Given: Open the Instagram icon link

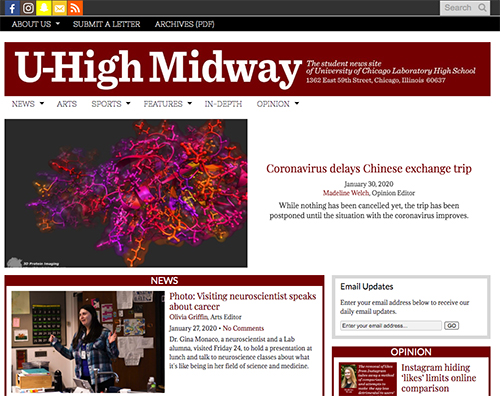Looking at the screenshot, I should click(28, 8).
